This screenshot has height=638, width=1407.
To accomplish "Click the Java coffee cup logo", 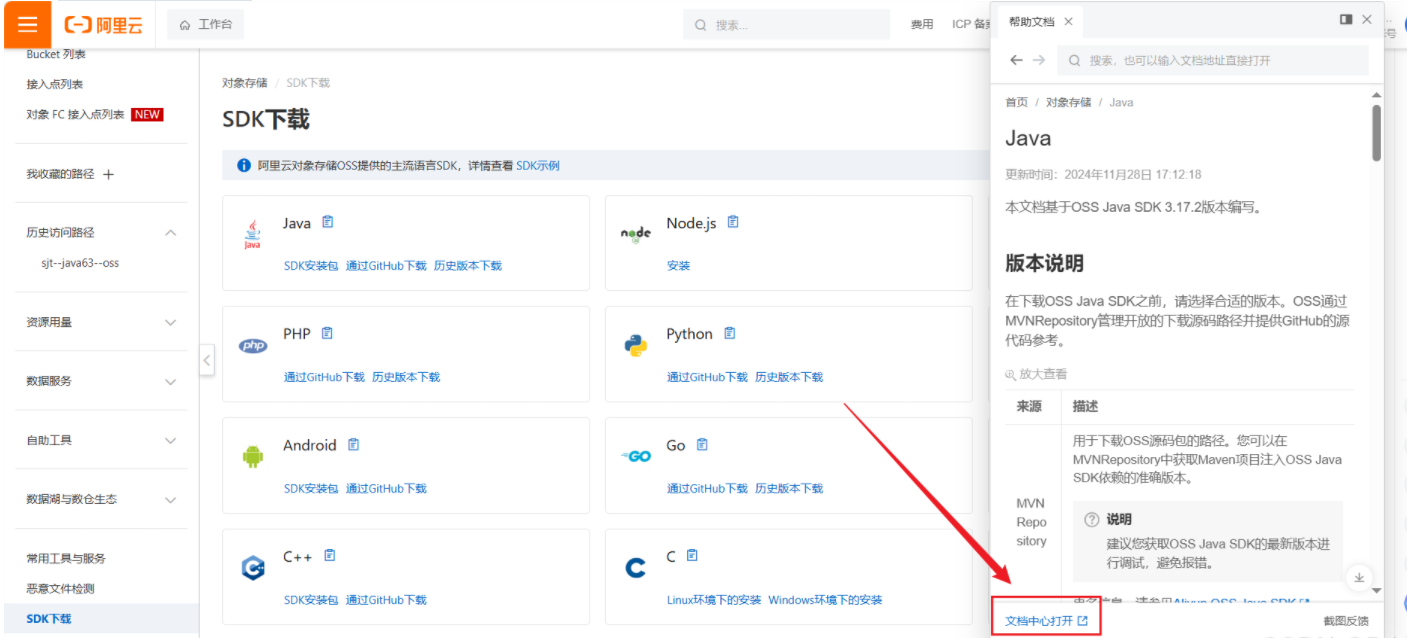I will (252, 234).
